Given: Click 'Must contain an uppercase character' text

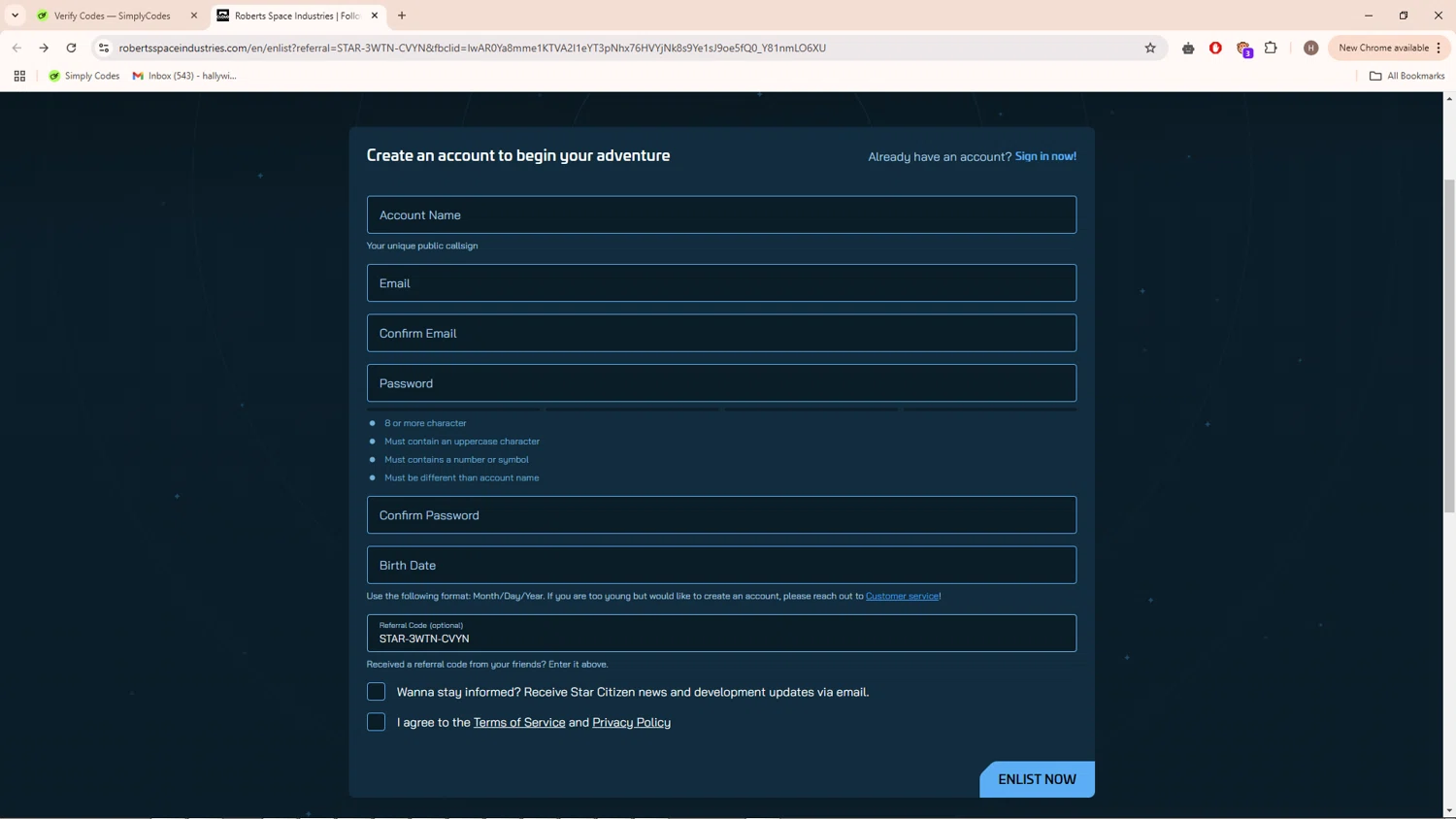Looking at the screenshot, I should point(462,442).
